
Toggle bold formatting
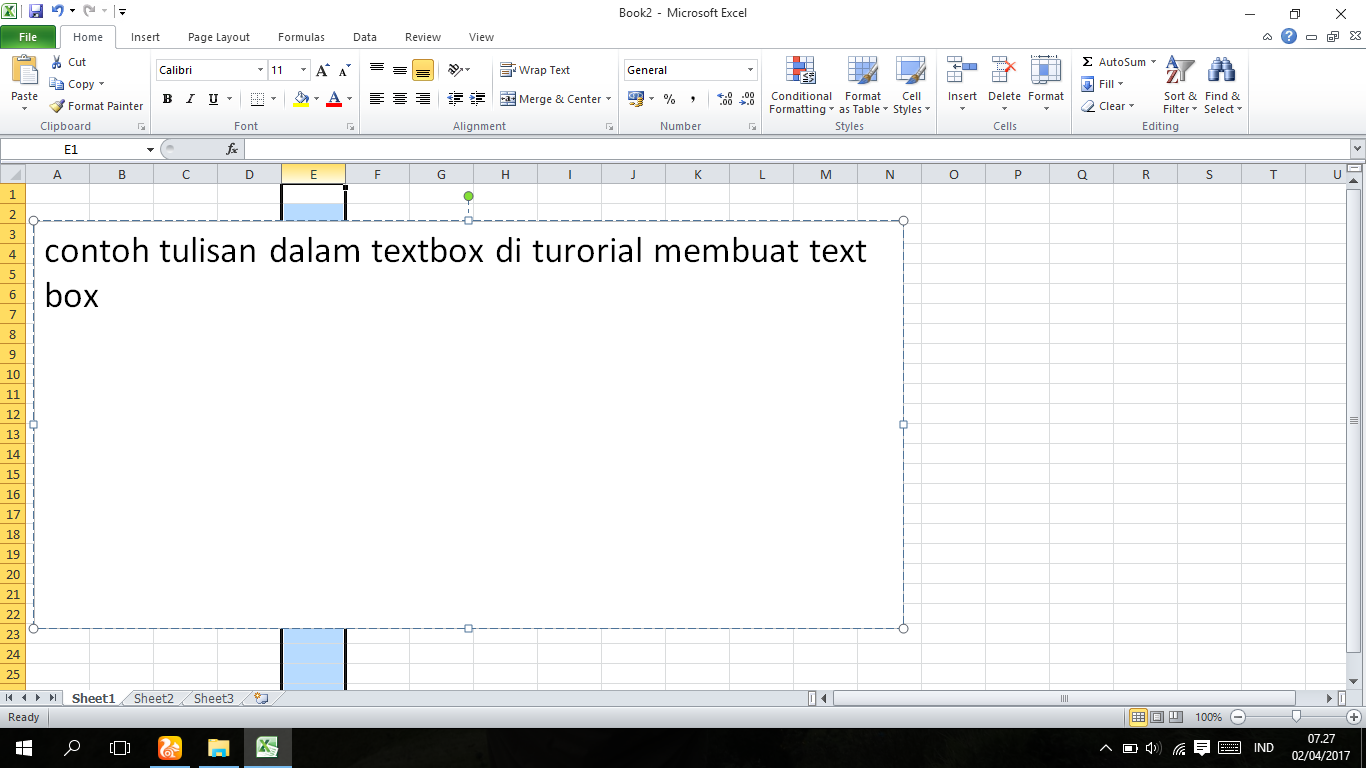coord(167,99)
